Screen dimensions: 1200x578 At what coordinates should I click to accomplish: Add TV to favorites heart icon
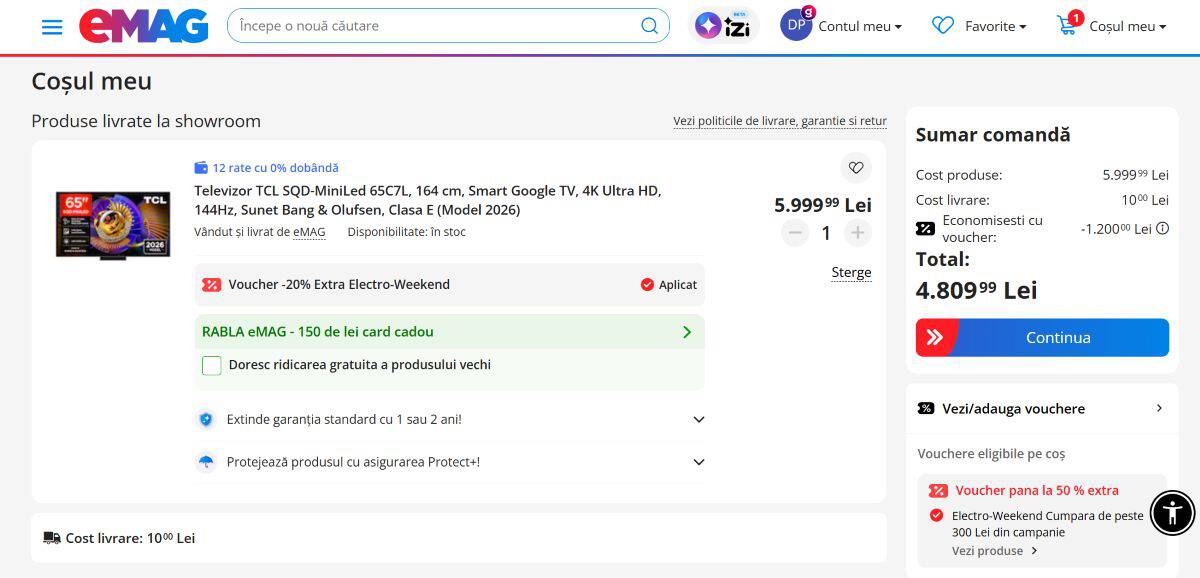click(x=855, y=168)
